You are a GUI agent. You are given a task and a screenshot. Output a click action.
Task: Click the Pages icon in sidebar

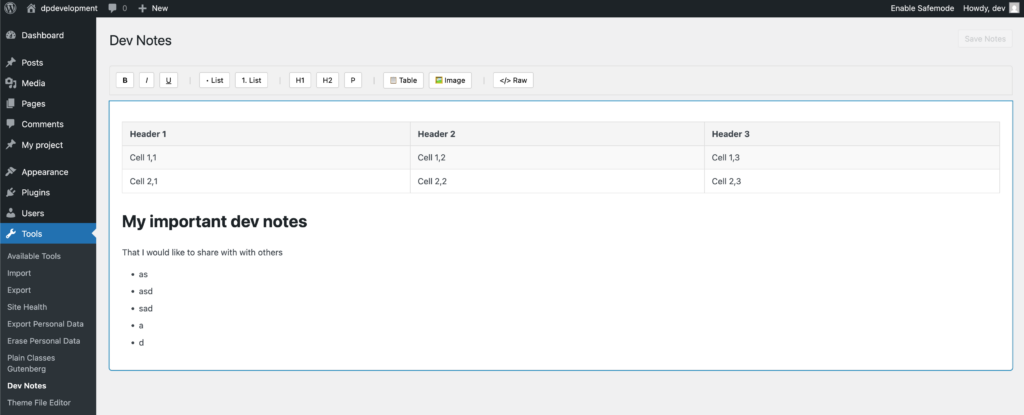pyautogui.click(x=10, y=103)
